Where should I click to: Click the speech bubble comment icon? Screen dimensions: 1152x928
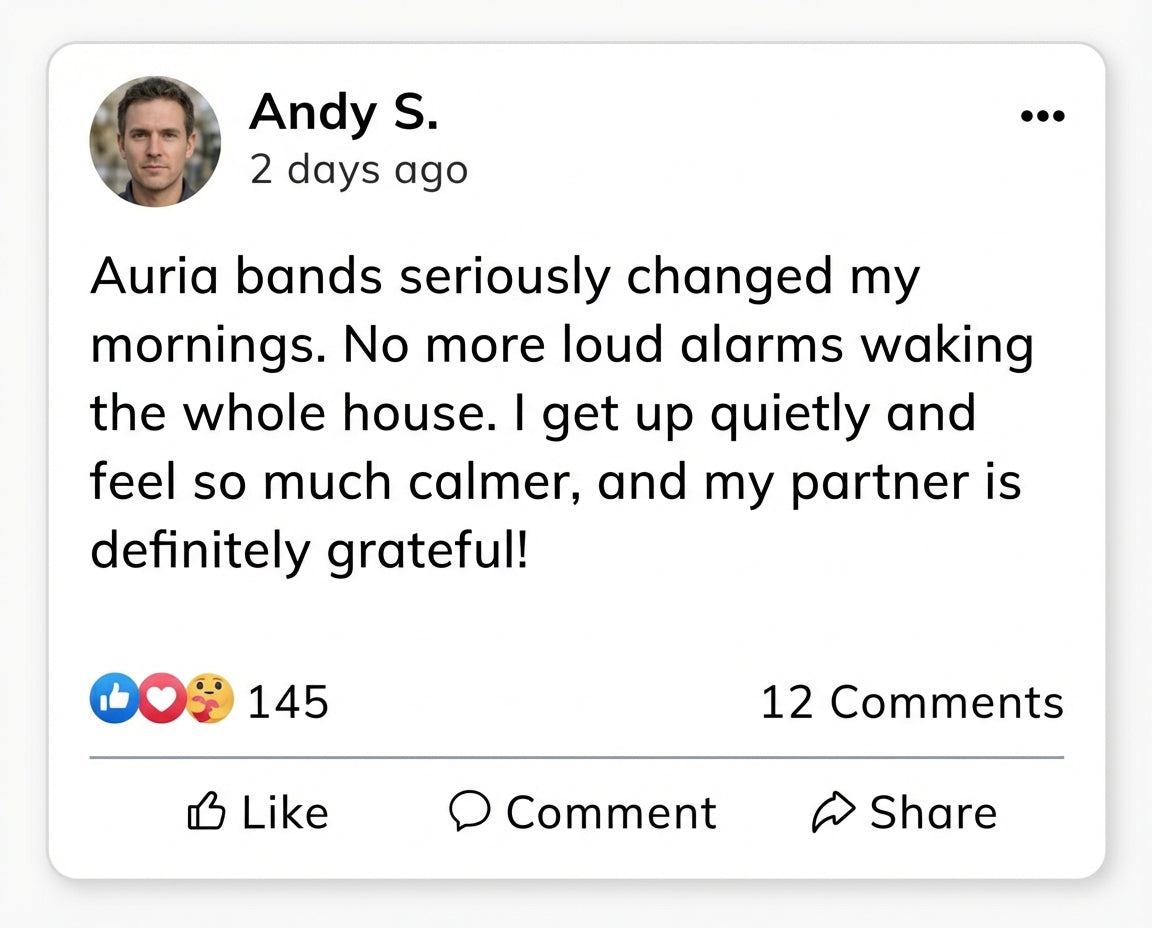(x=467, y=811)
